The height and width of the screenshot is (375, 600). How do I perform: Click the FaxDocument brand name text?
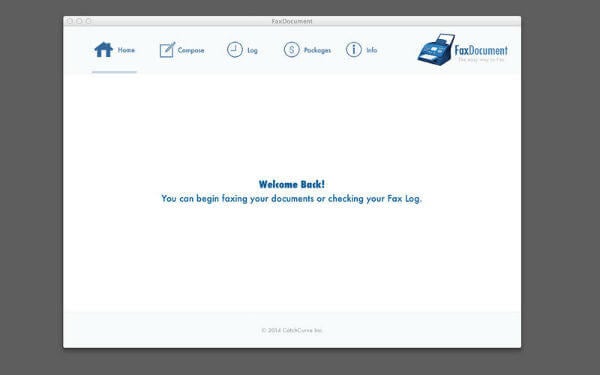[x=481, y=50]
